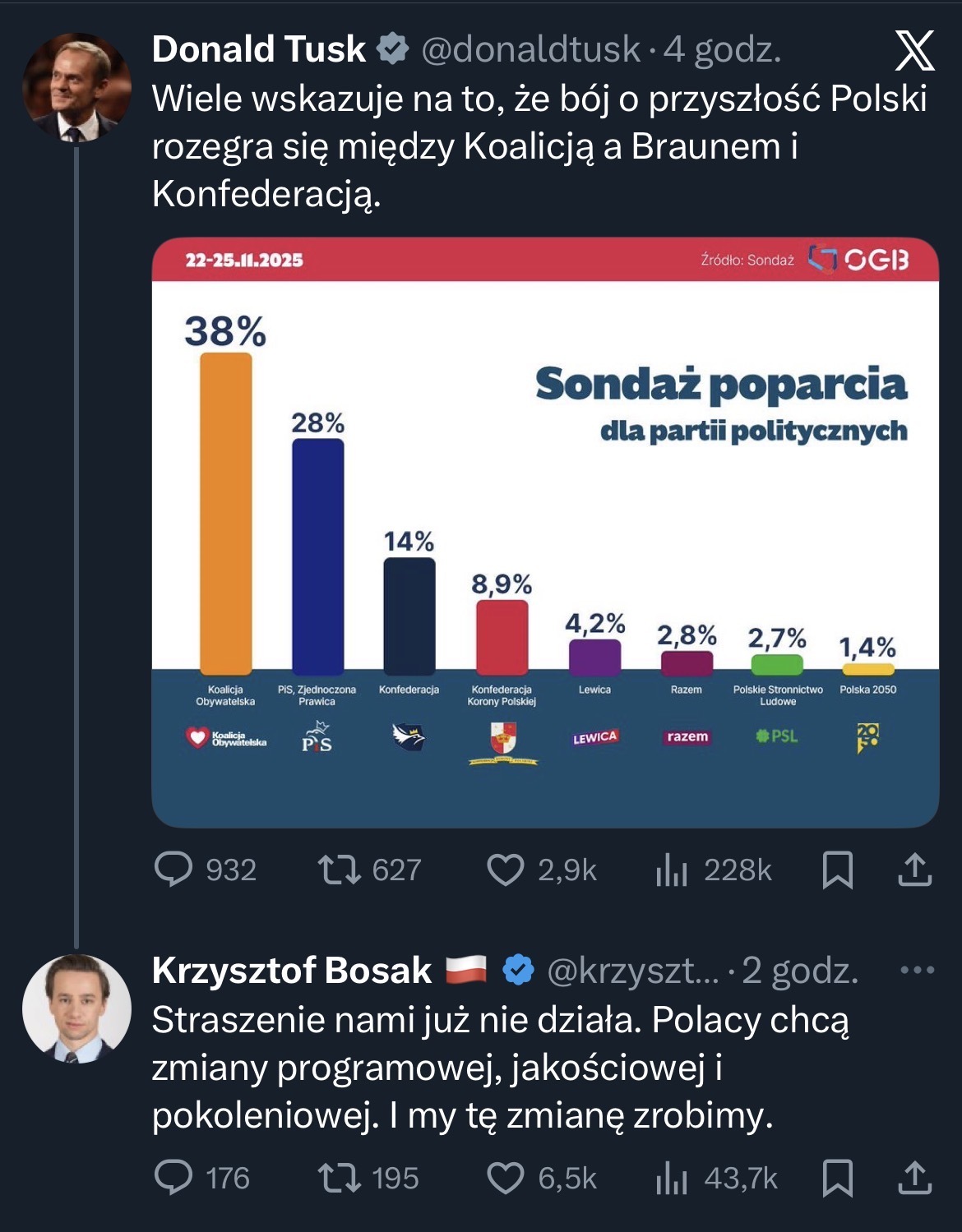Click the Donald Tusk display name
Screen dimensions: 962x1232
tap(259, 49)
